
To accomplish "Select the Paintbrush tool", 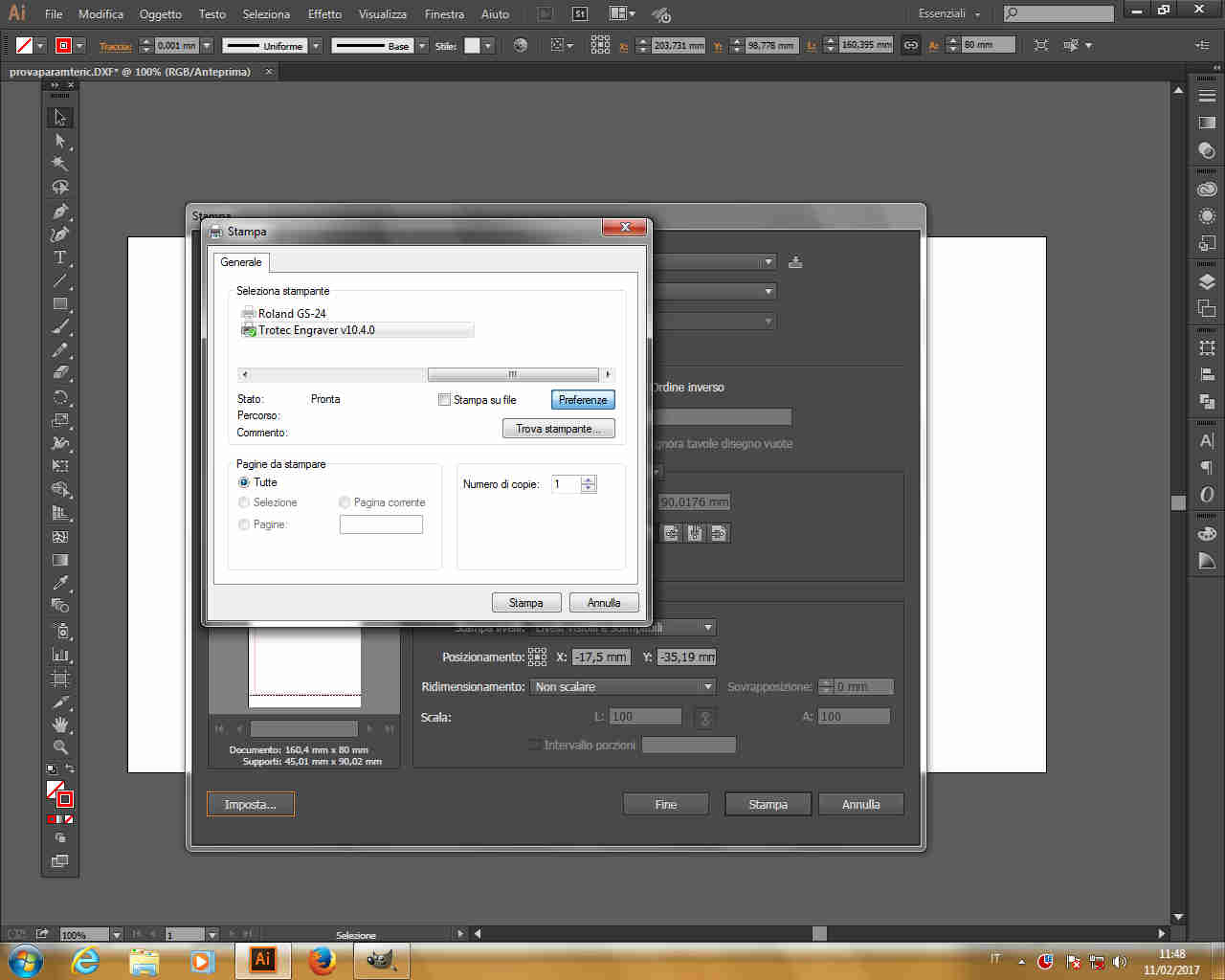I will [x=59, y=327].
